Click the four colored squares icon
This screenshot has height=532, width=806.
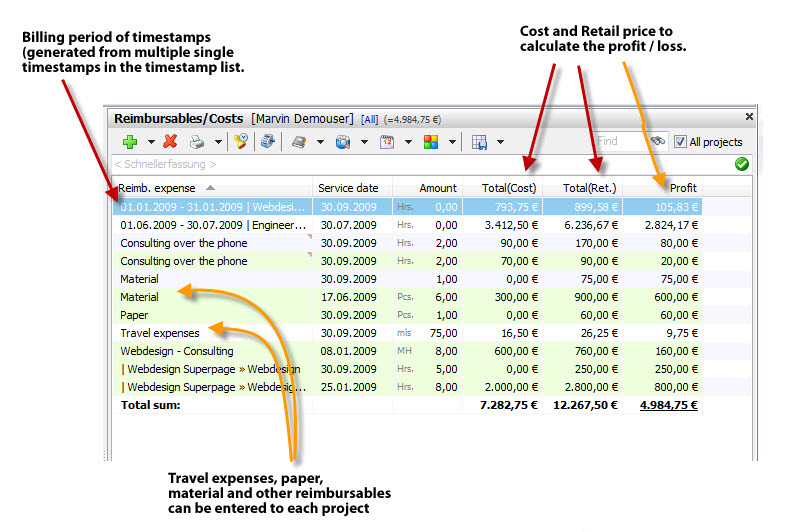coord(431,142)
